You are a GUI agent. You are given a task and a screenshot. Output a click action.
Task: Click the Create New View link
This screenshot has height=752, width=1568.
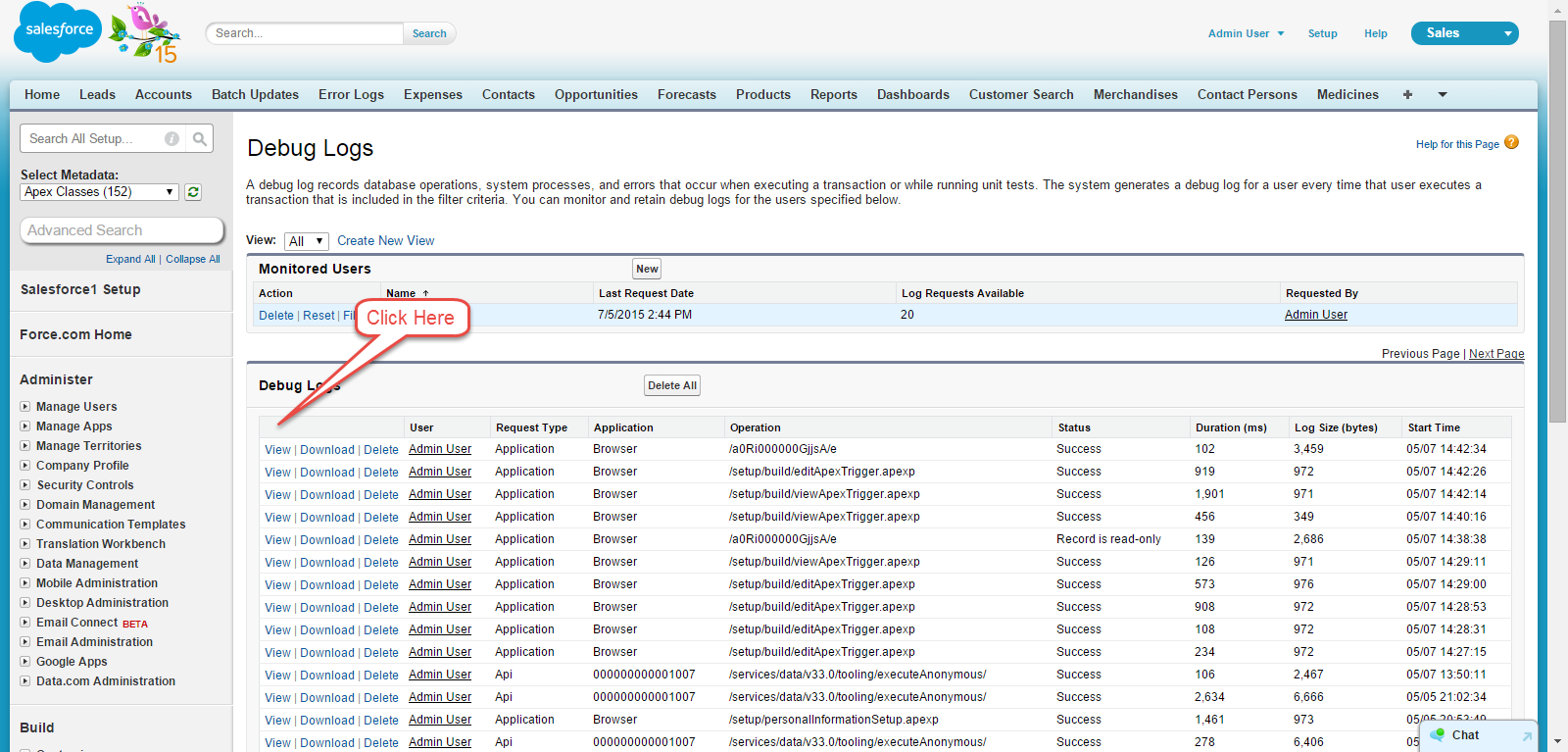(x=385, y=241)
